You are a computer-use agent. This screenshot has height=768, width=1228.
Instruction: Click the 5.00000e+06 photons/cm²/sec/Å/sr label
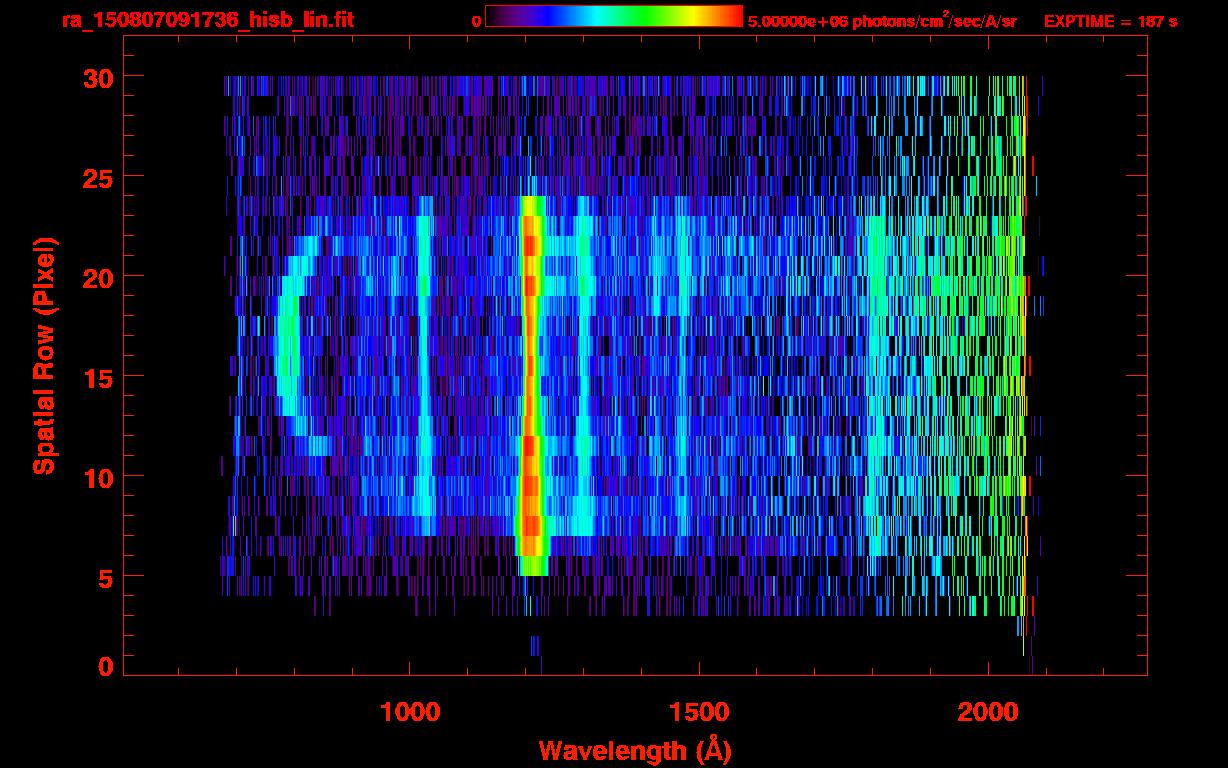click(x=882, y=20)
